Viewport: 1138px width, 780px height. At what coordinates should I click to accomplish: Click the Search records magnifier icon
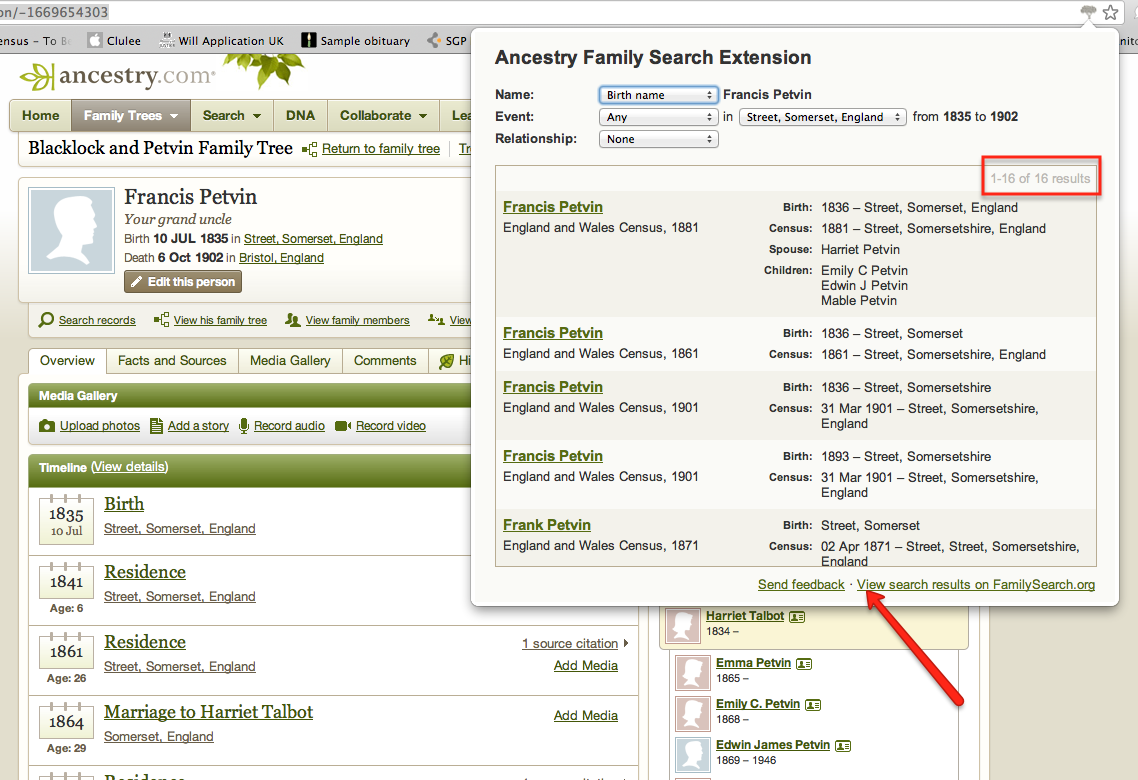(x=46, y=320)
